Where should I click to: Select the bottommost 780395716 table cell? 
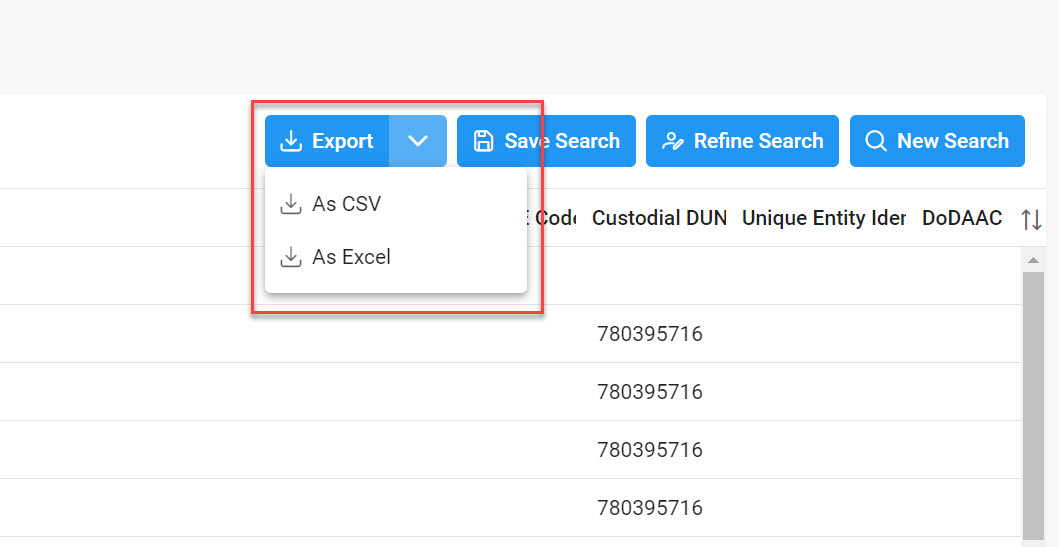(x=650, y=508)
